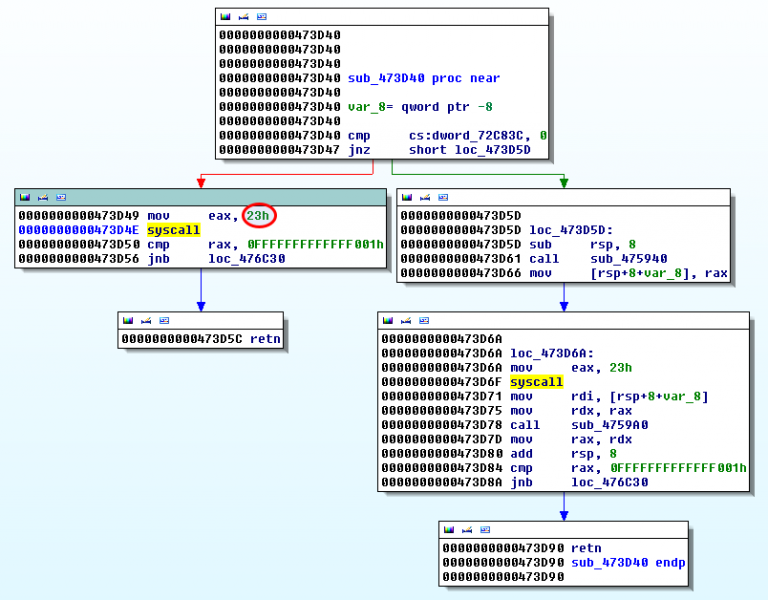Viewport: 768px width, 600px height.
Task: Click the color icon on the selected 473D49 node
Action: [23, 197]
